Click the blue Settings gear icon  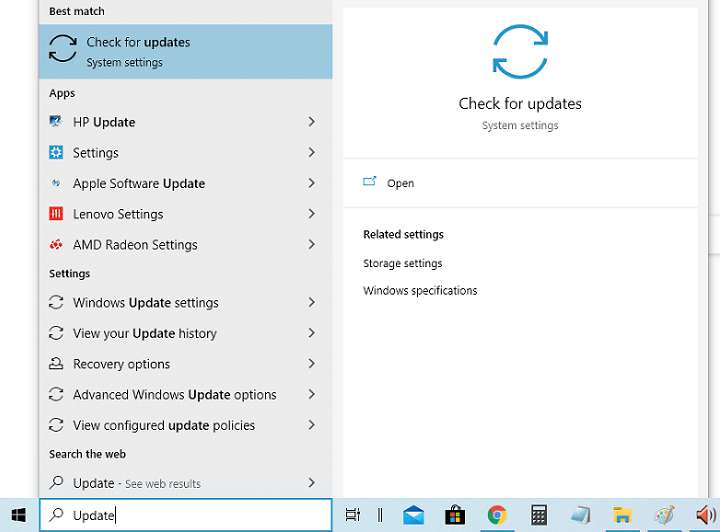tap(56, 152)
